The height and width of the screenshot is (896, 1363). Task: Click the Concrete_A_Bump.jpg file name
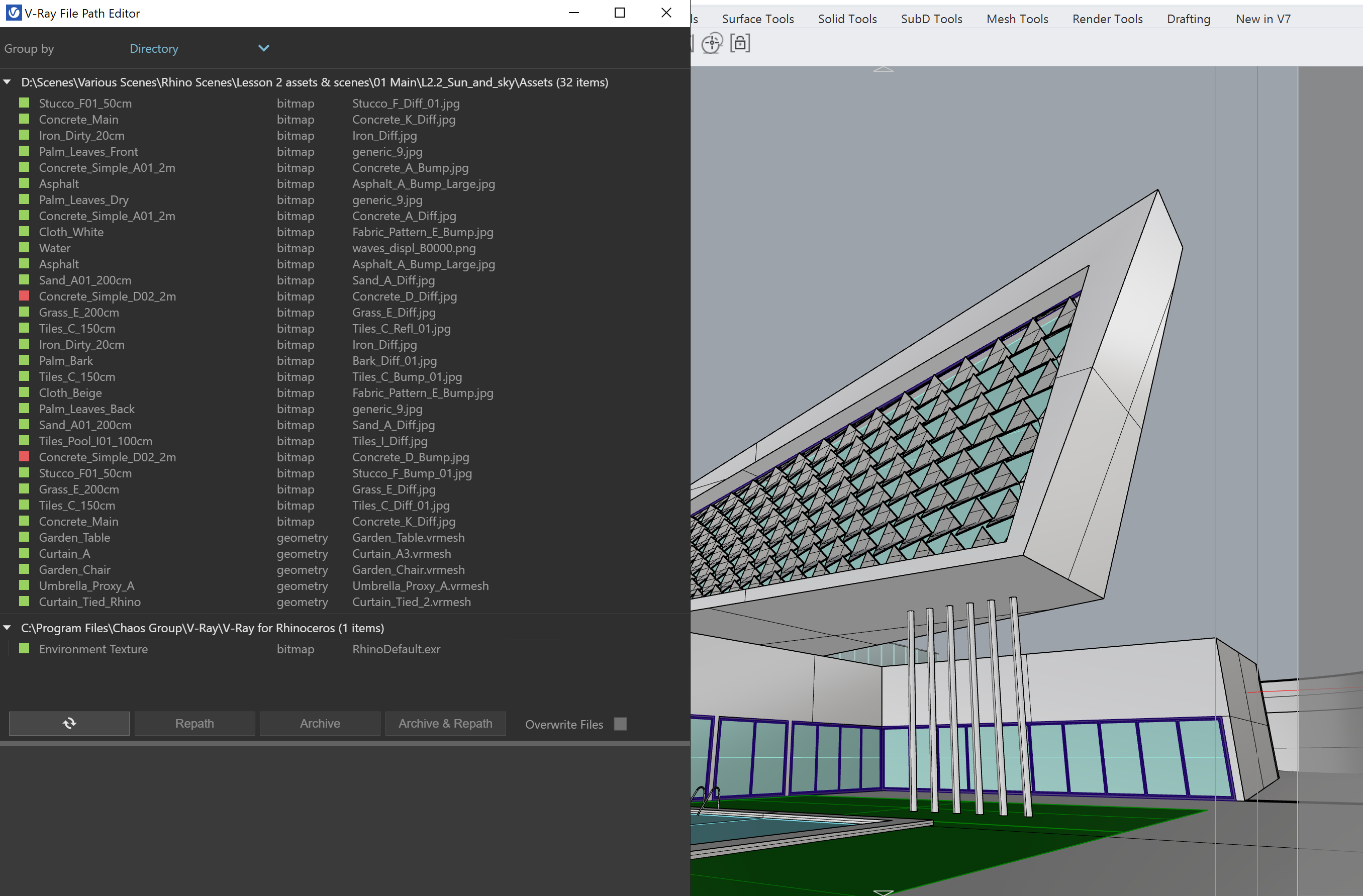coord(410,168)
